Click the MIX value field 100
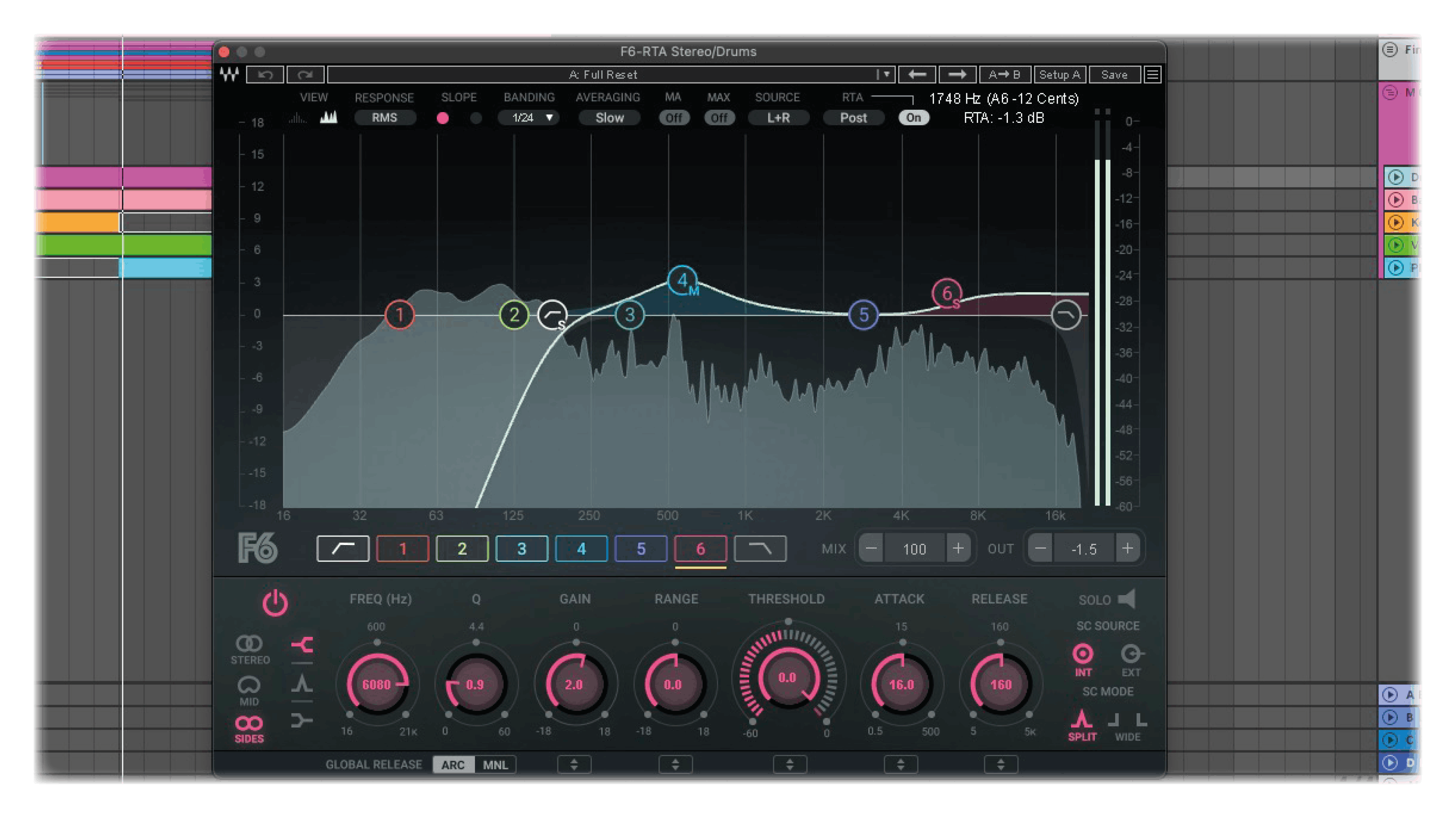This screenshot has width=1456, height=818. (914, 548)
